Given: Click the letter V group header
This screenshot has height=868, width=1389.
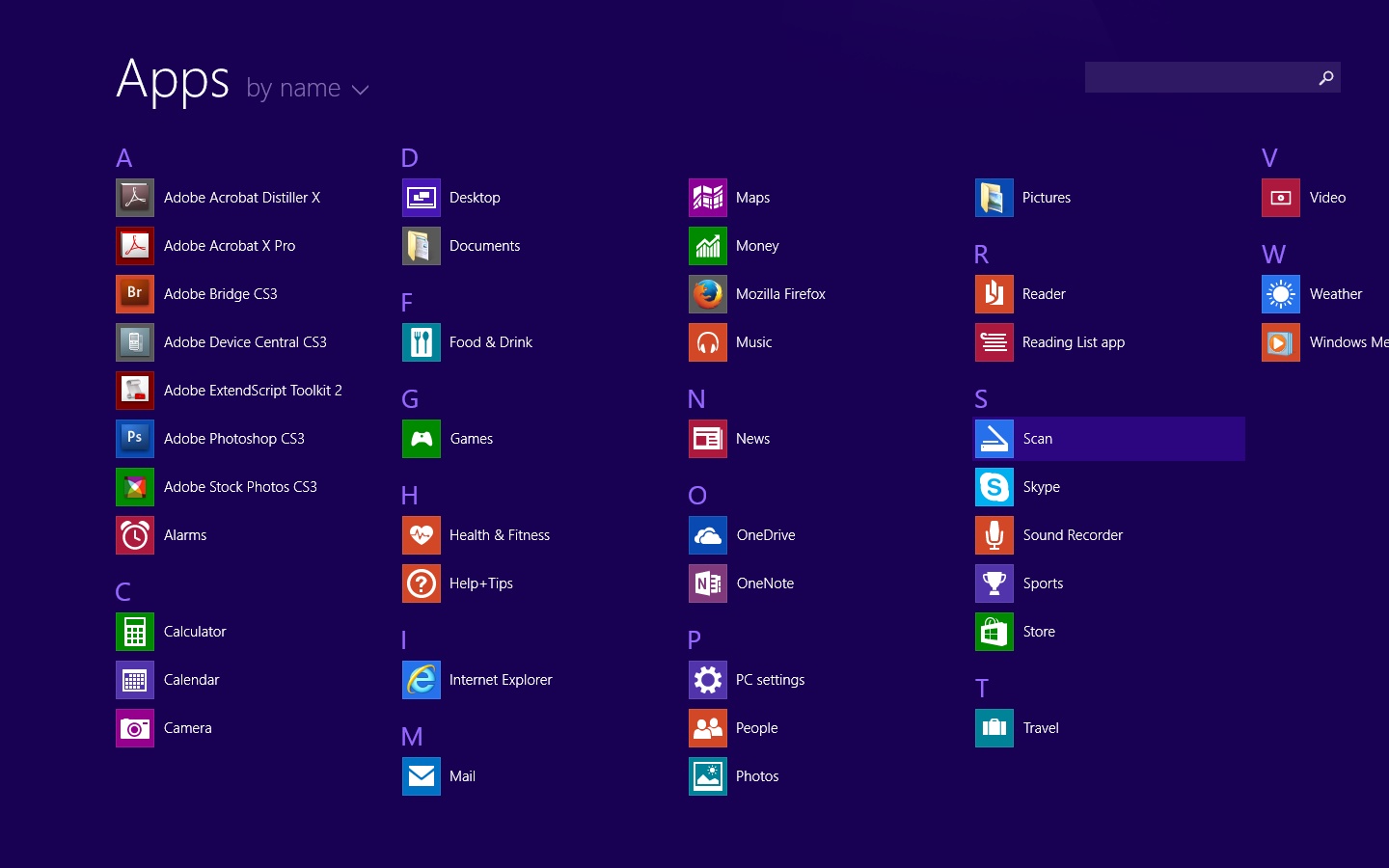Looking at the screenshot, I should (x=1269, y=157).
